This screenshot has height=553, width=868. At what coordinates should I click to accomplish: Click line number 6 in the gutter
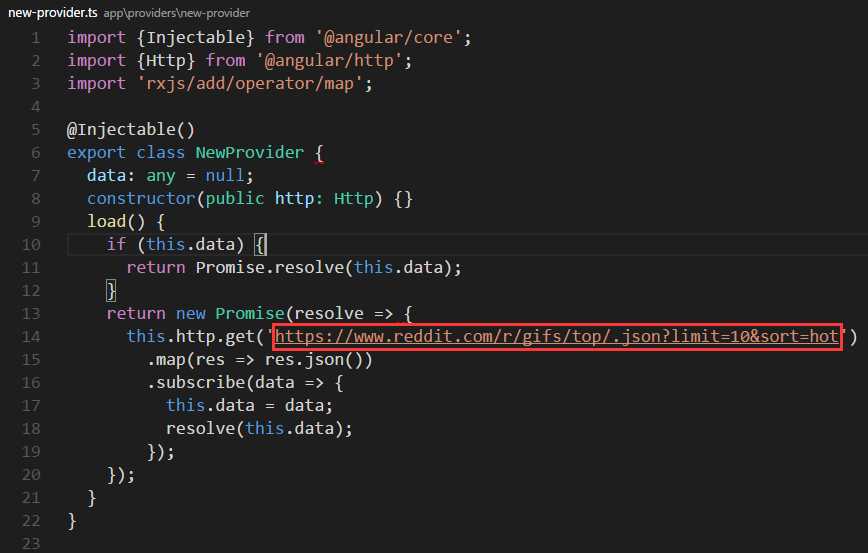point(36,153)
